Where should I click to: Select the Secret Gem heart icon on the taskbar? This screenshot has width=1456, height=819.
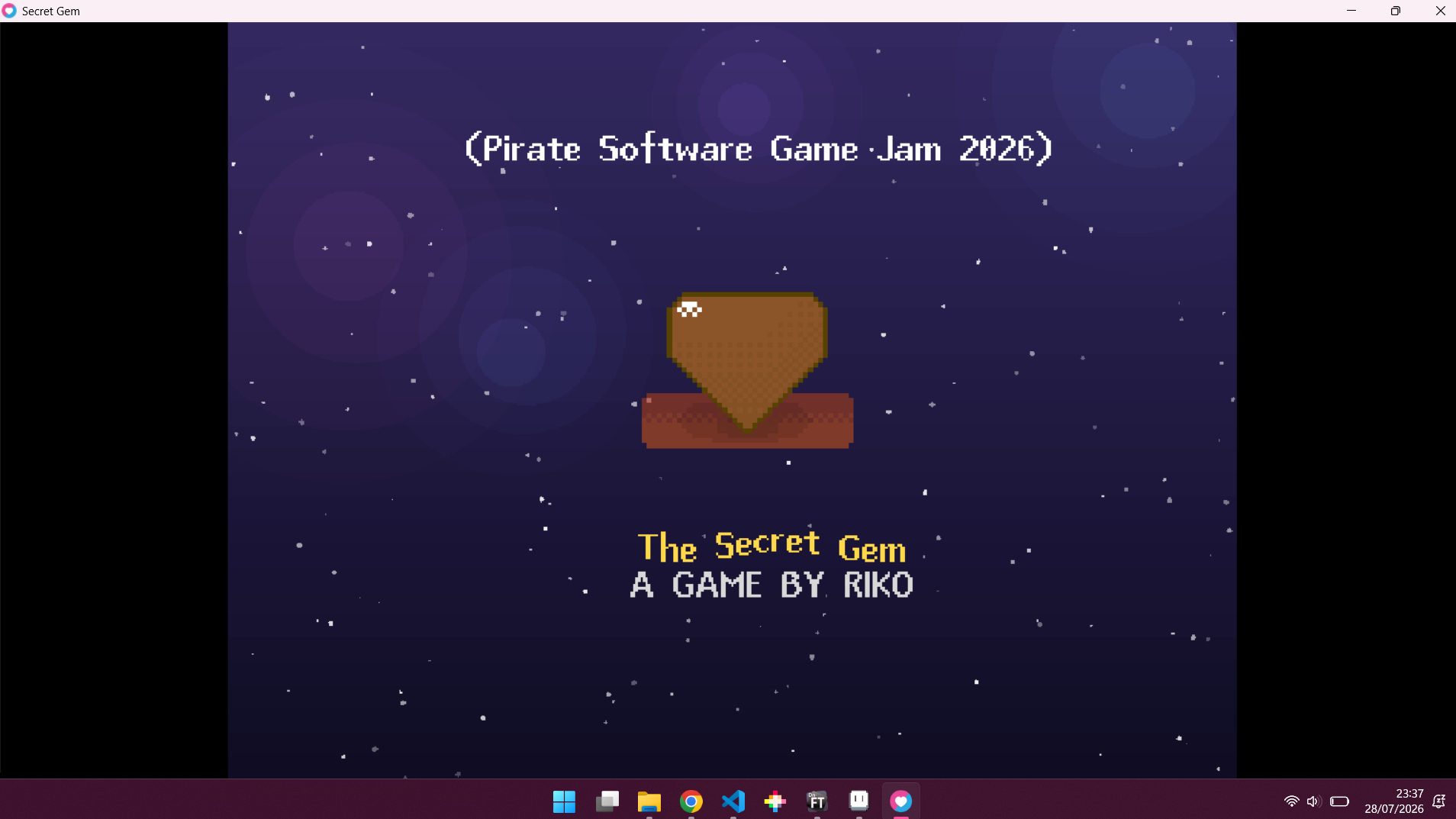pyautogui.click(x=901, y=801)
